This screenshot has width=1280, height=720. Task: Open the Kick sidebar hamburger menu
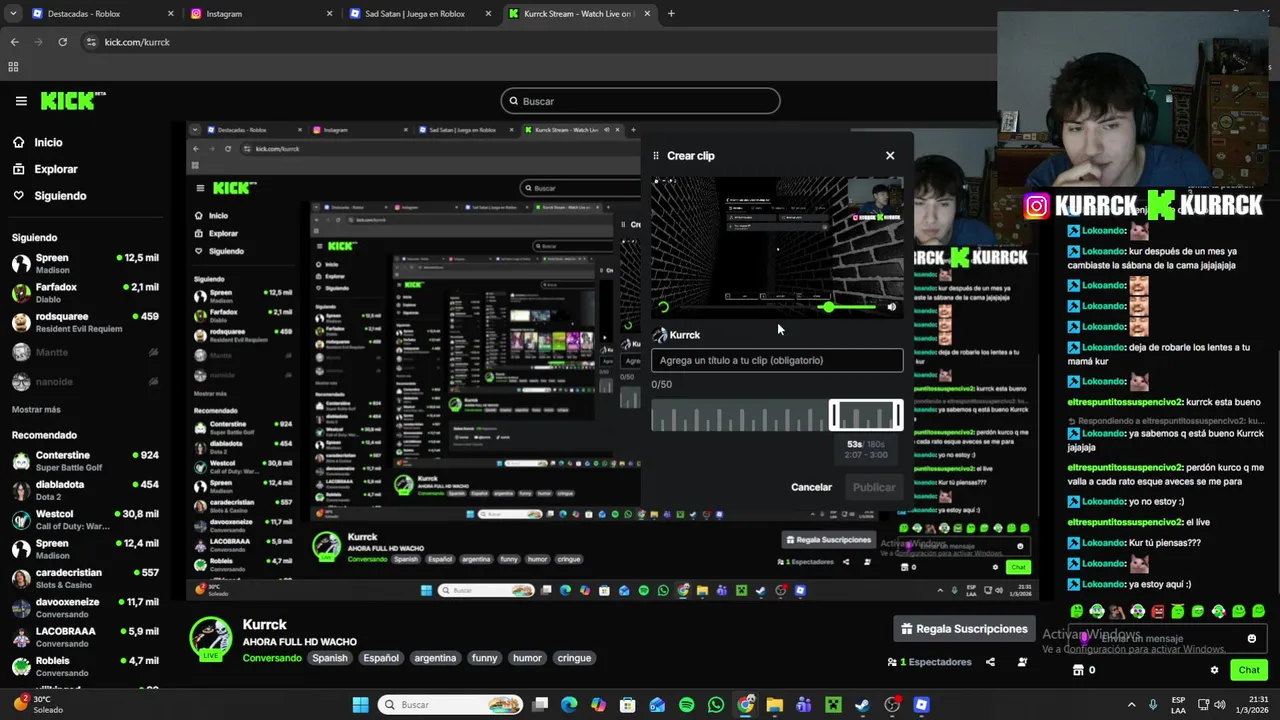(x=21, y=101)
